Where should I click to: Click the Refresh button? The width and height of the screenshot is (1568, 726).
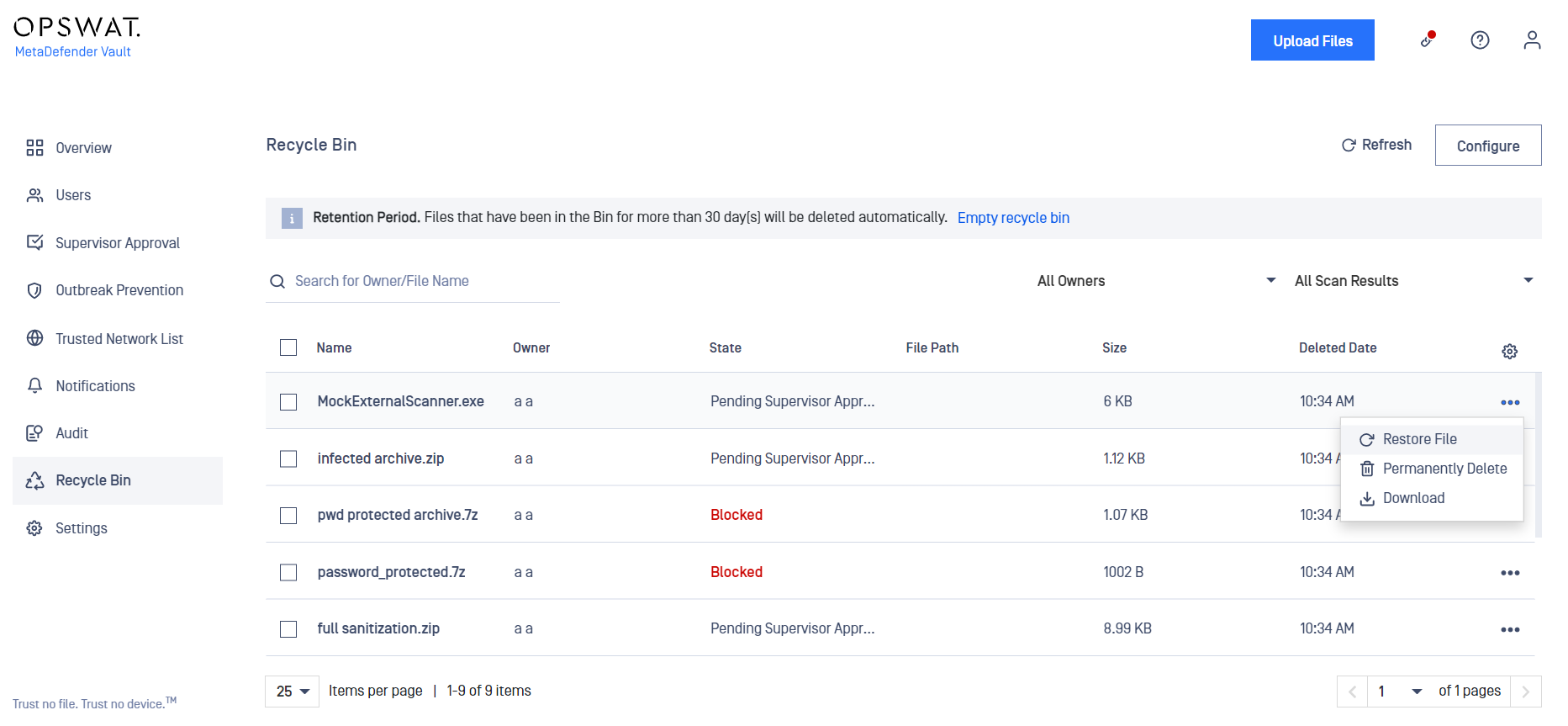tap(1376, 145)
